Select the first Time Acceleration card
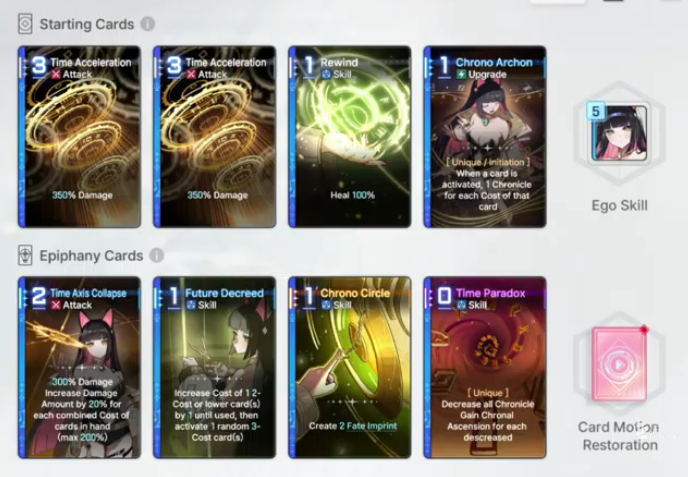688x477 pixels. (x=79, y=136)
